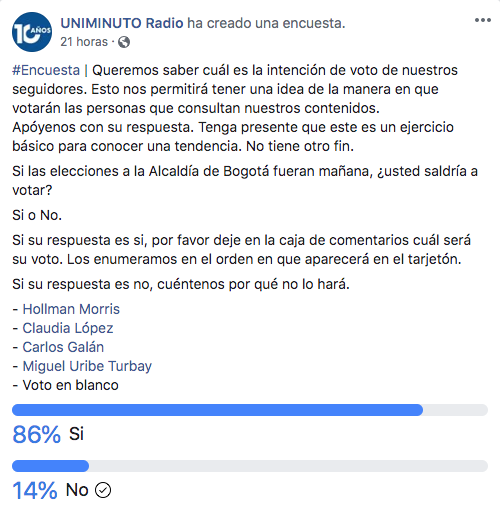Open the UNIMINUTO Radio page link
The width and height of the screenshot is (500, 512).
click(x=122, y=23)
